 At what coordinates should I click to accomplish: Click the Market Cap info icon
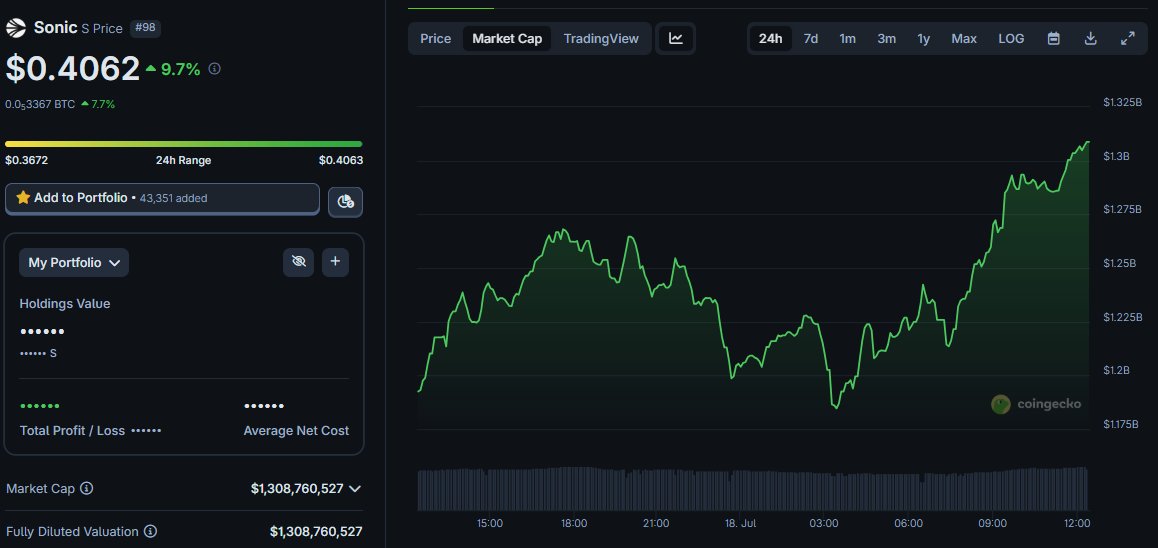pos(86,488)
